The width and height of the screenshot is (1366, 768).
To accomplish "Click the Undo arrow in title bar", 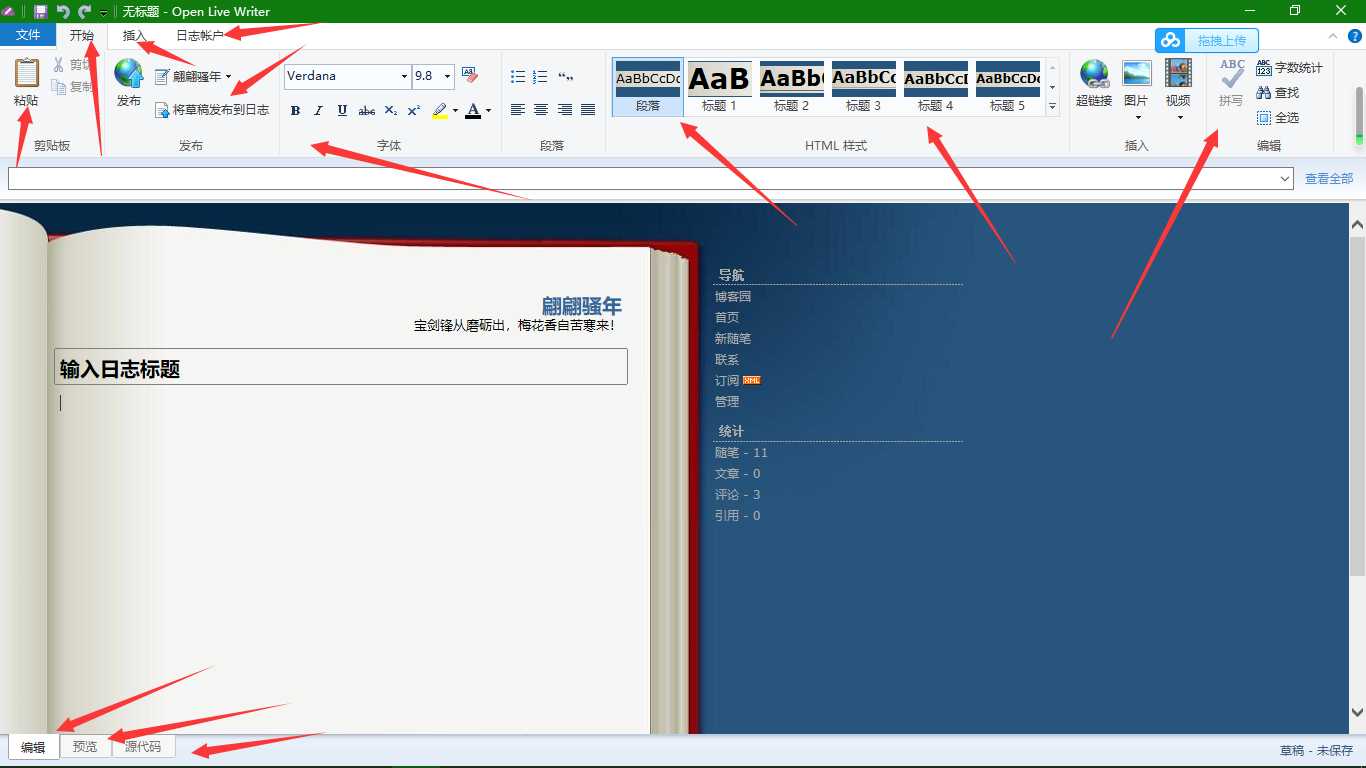I will [63, 11].
